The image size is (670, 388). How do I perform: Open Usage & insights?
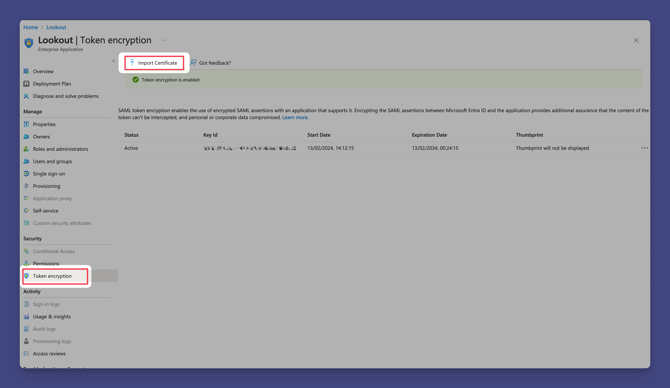(52, 317)
